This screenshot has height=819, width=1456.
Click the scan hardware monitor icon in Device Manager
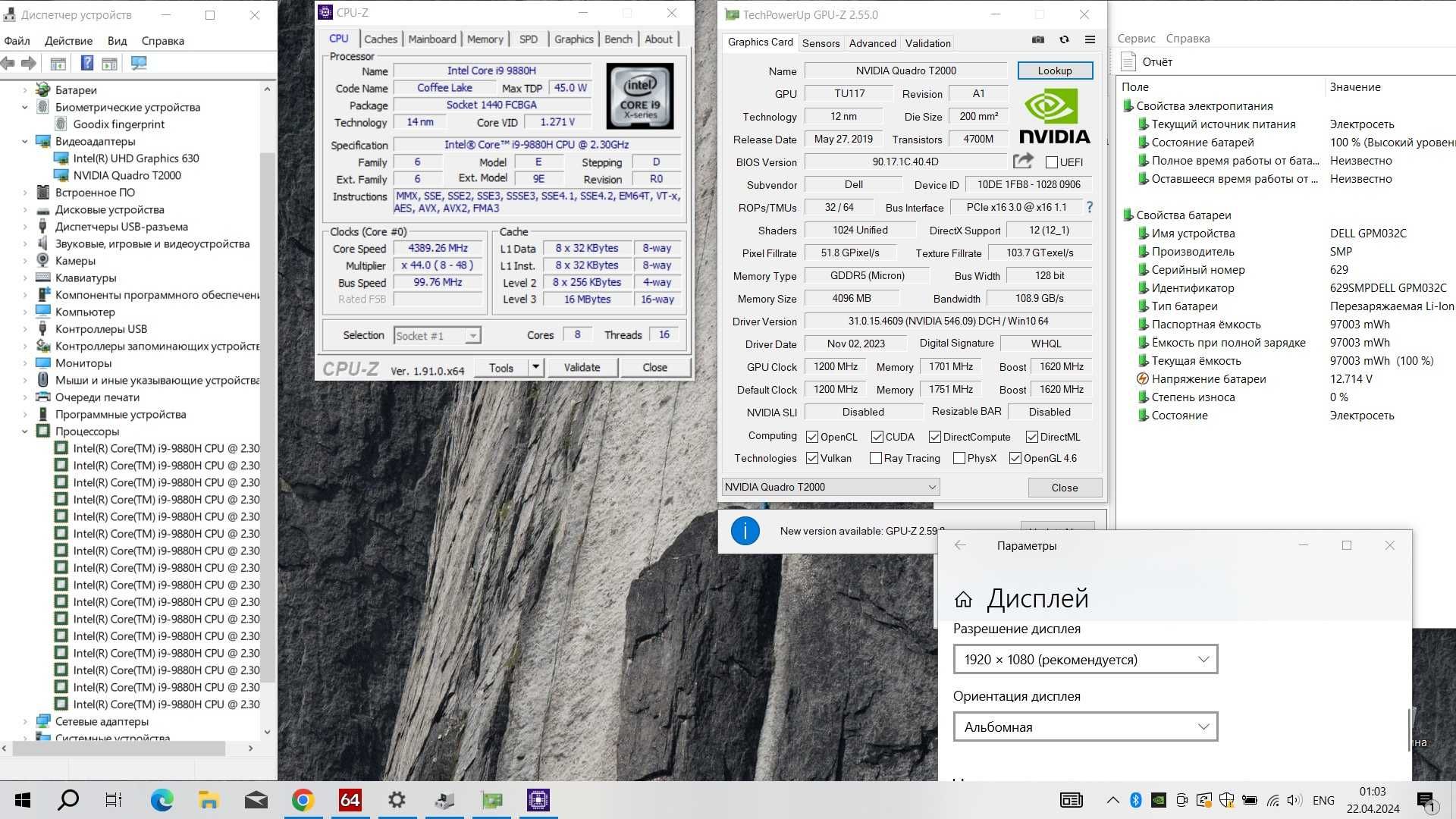139,64
